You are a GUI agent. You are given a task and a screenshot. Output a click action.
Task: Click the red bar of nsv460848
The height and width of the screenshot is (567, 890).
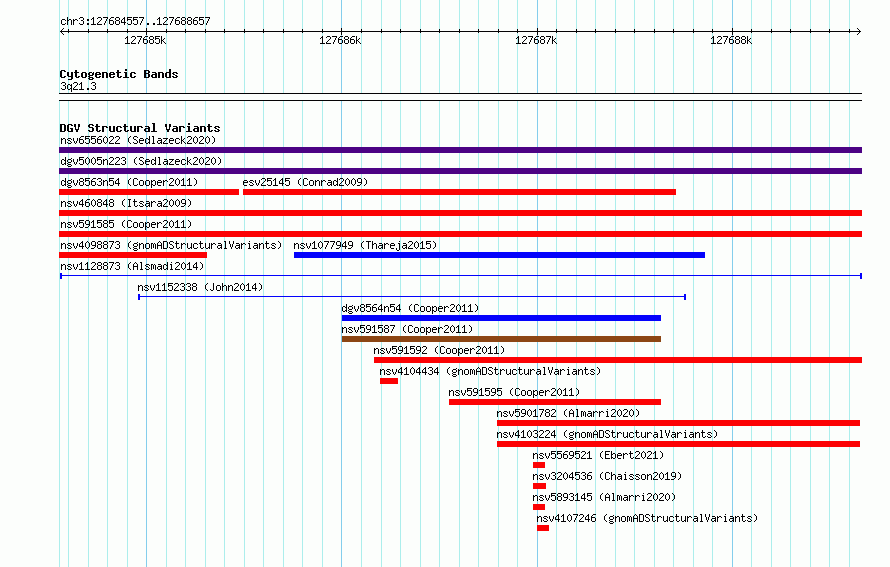460,213
